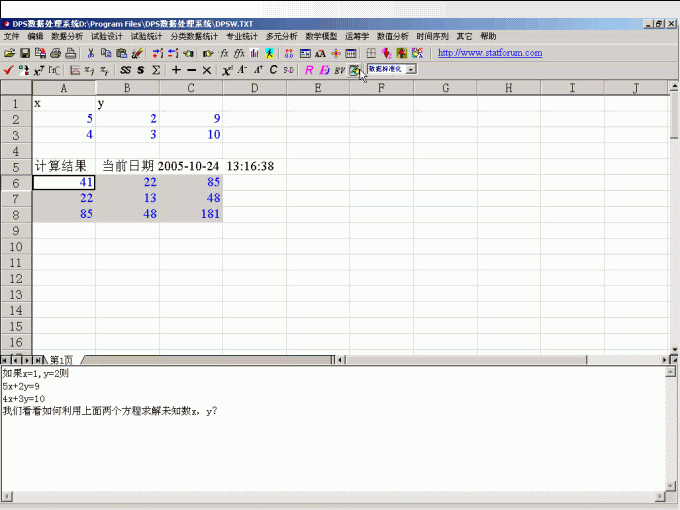
Task: Click the Open file folder icon
Action: (9, 53)
